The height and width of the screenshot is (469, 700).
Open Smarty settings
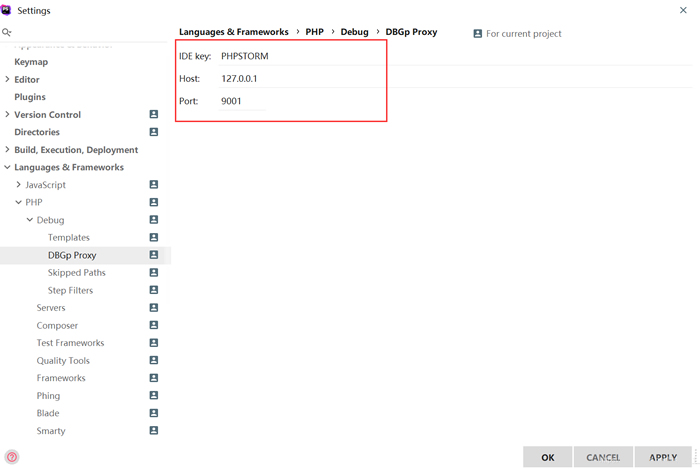pos(51,431)
